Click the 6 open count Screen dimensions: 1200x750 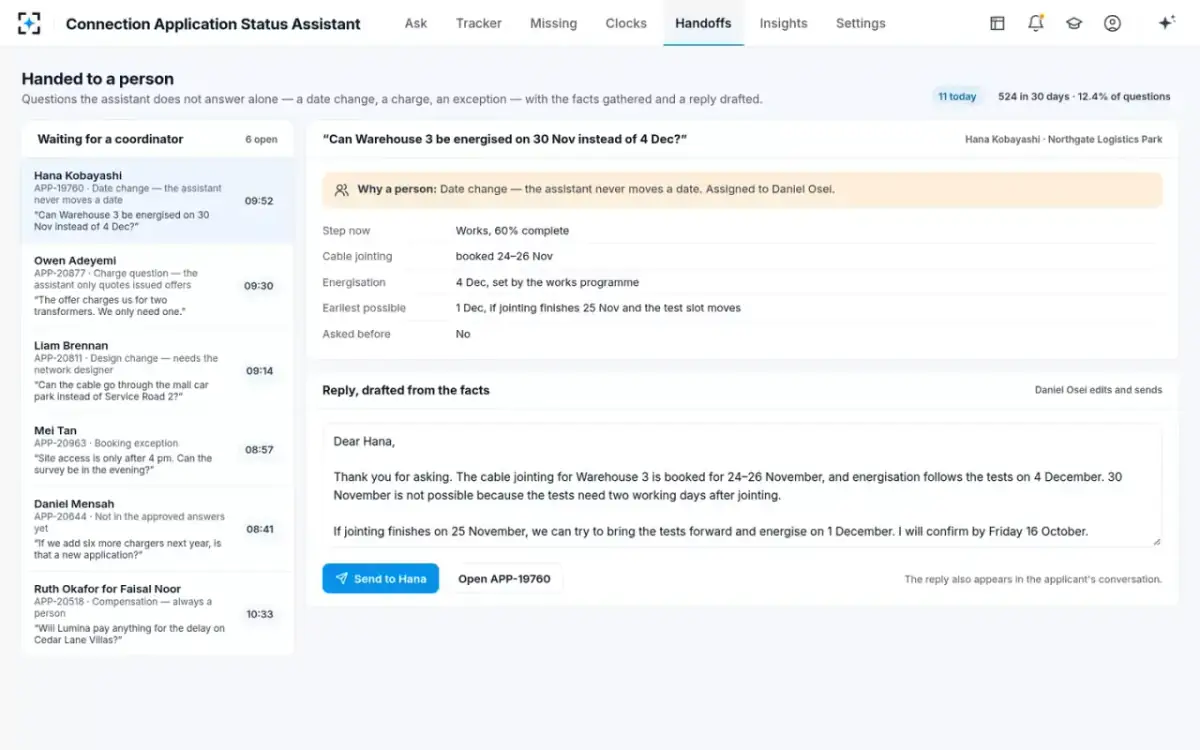(x=261, y=140)
